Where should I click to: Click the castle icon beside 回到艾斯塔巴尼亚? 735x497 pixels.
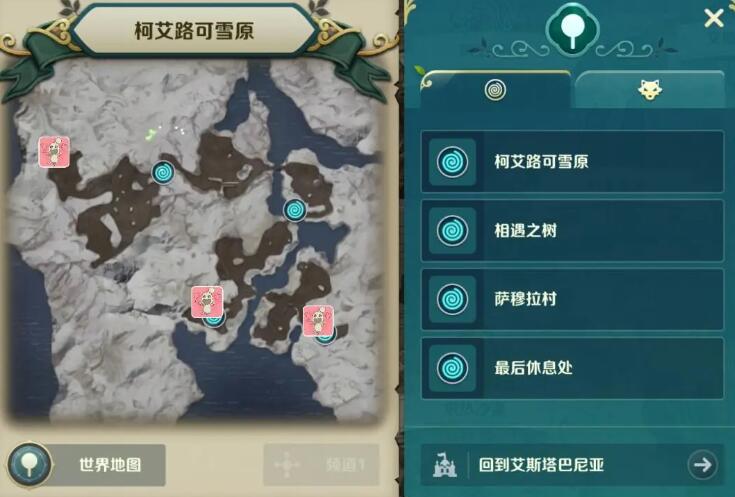(x=444, y=465)
